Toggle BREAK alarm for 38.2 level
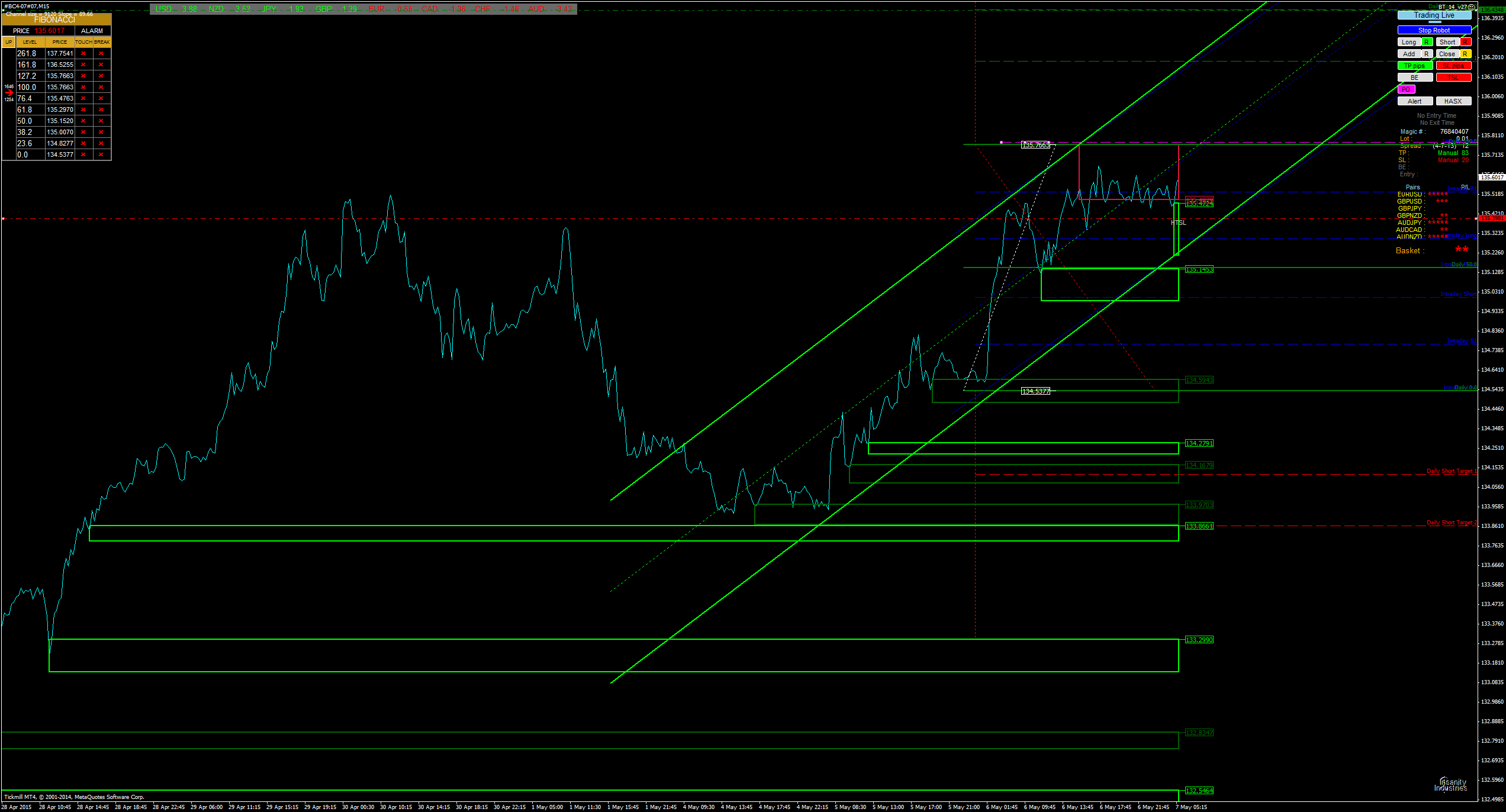Screen dimensions: 1506x812 [x=101, y=133]
